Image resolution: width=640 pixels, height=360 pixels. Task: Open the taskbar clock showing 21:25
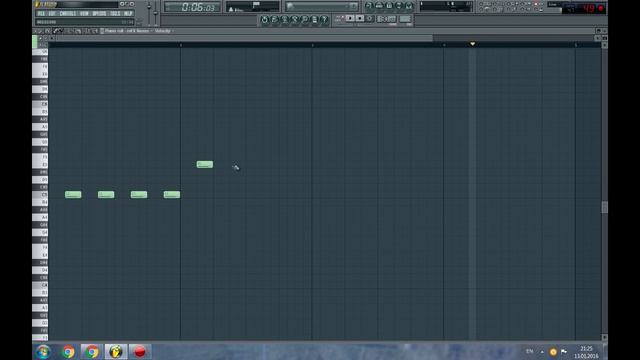(x=586, y=352)
